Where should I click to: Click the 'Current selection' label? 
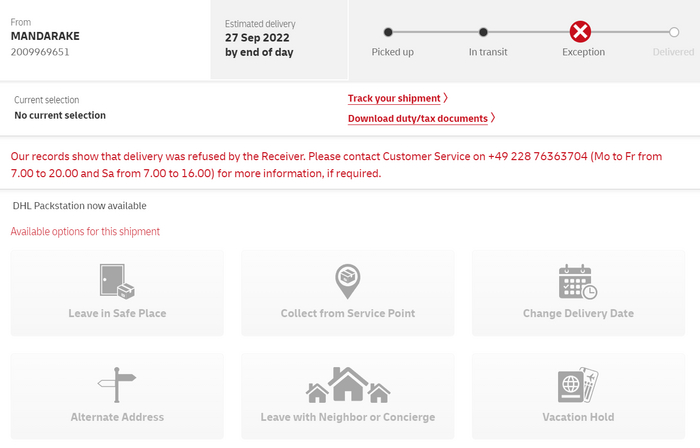(46, 100)
